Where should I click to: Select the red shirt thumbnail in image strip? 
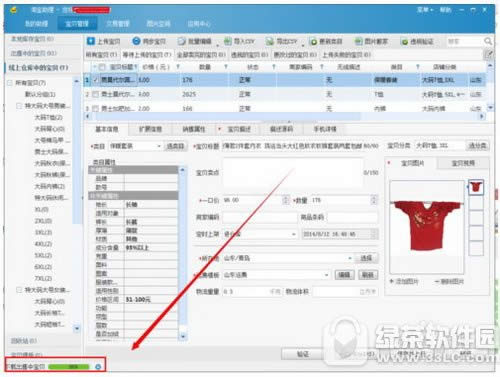(x=476, y=187)
